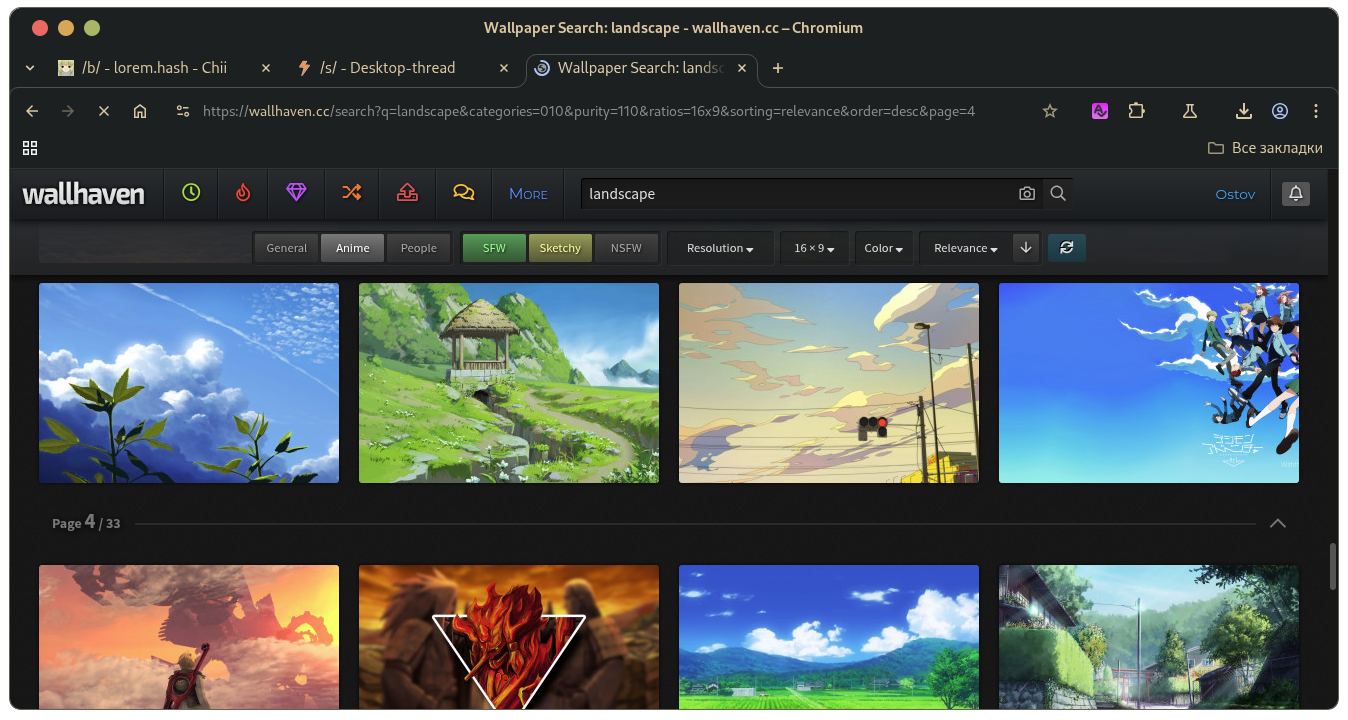This screenshot has height=720, width=1348.
Task: Open the Chromium three-dot menu
Action: point(1316,111)
